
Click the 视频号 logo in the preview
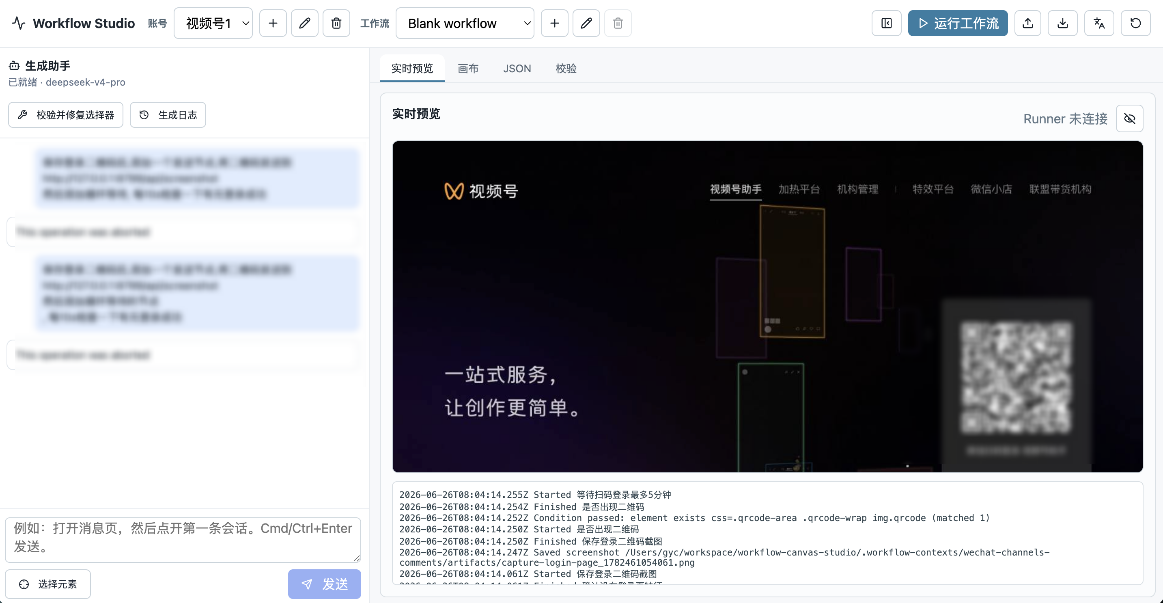pos(481,191)
